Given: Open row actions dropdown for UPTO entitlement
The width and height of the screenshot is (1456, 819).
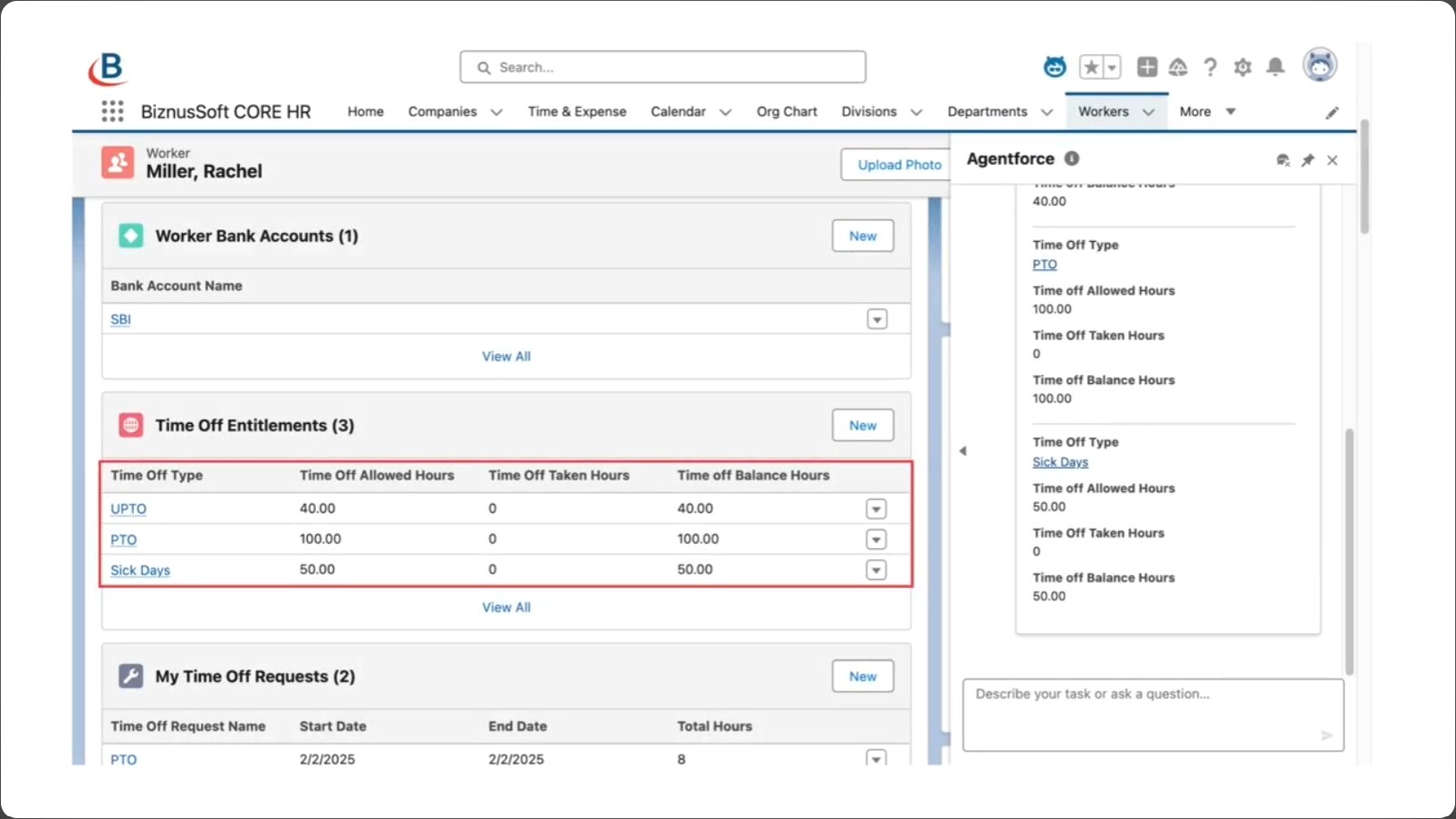Looking at the screenshot, I should pos(876,509).
